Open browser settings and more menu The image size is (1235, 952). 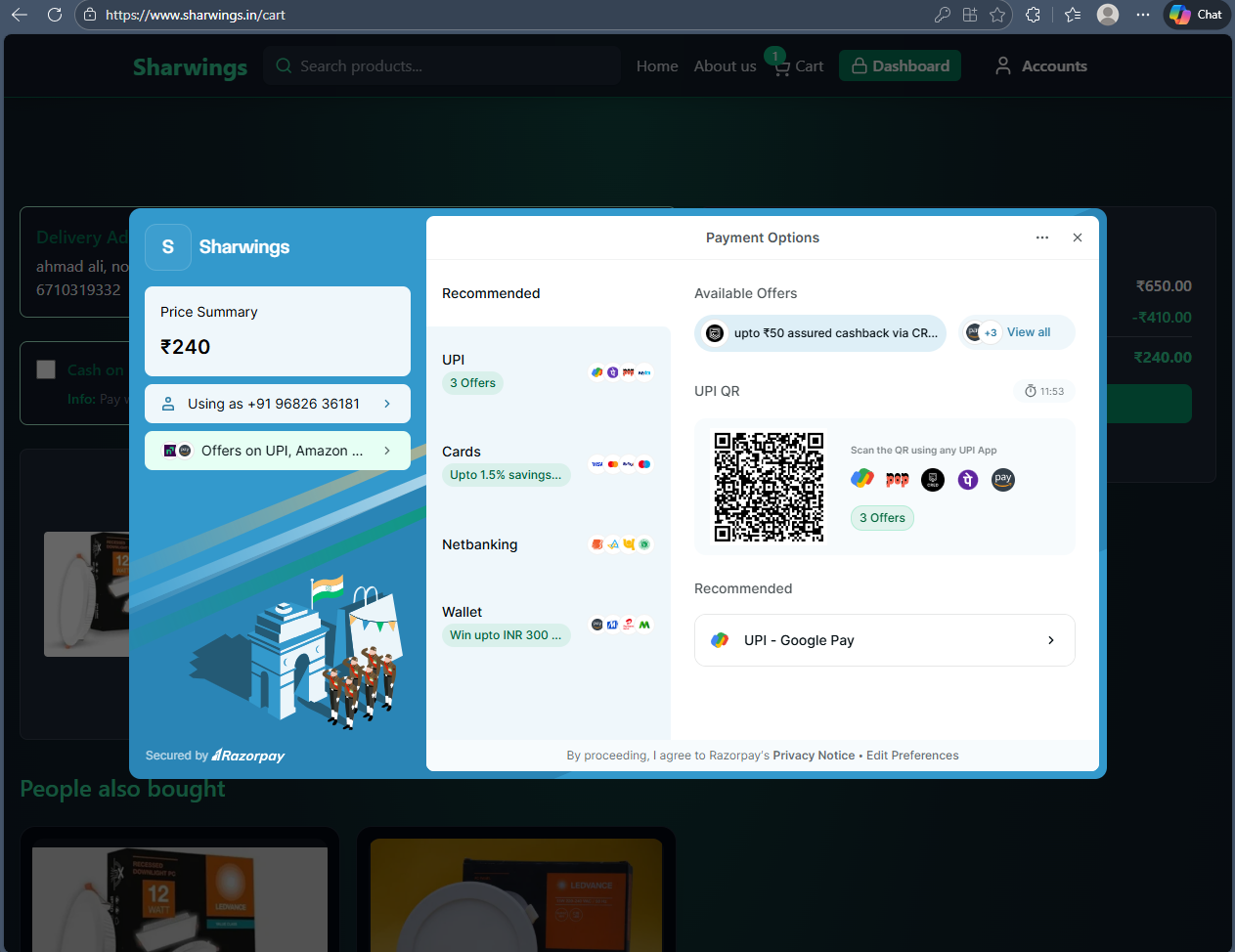click(x=1143, y=15)
